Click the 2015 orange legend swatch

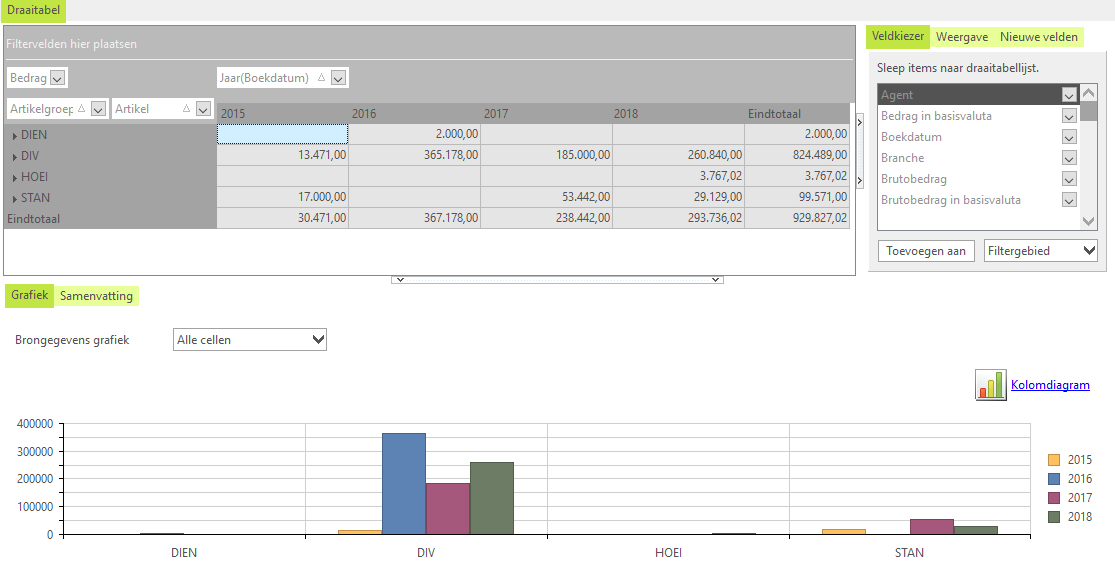tap(1054, 460)
